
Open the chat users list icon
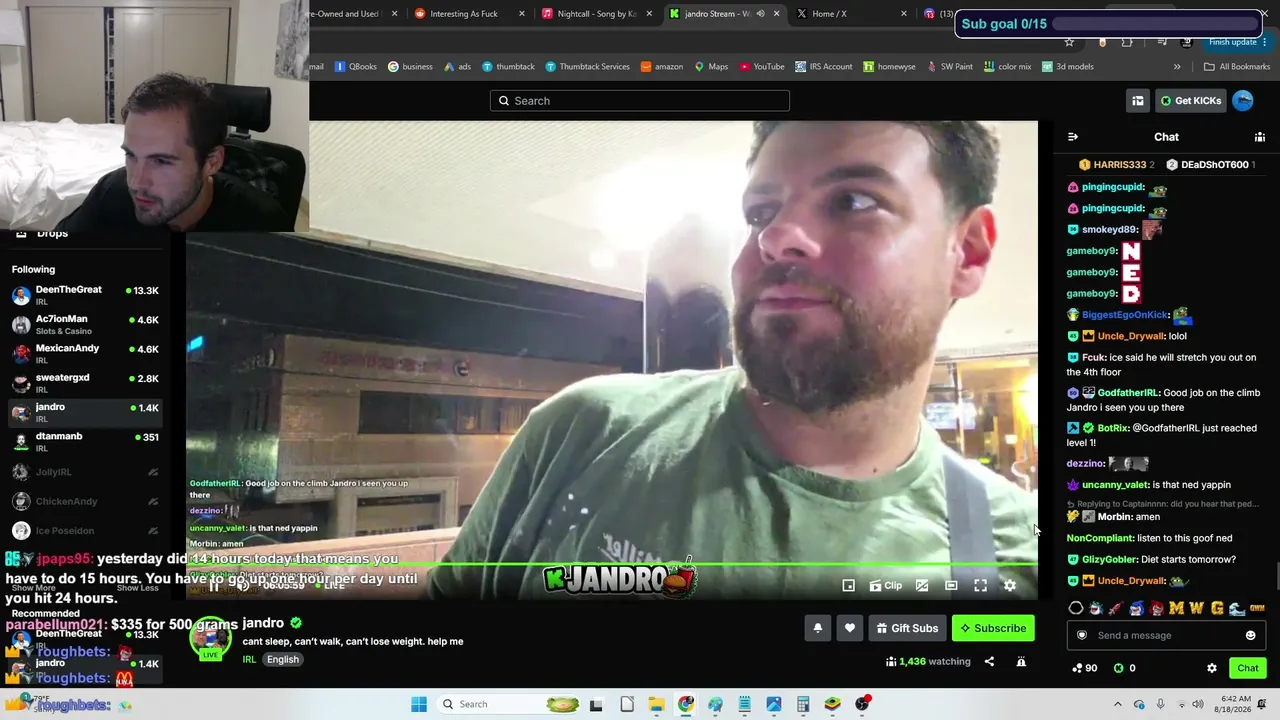pos(1260,137)
